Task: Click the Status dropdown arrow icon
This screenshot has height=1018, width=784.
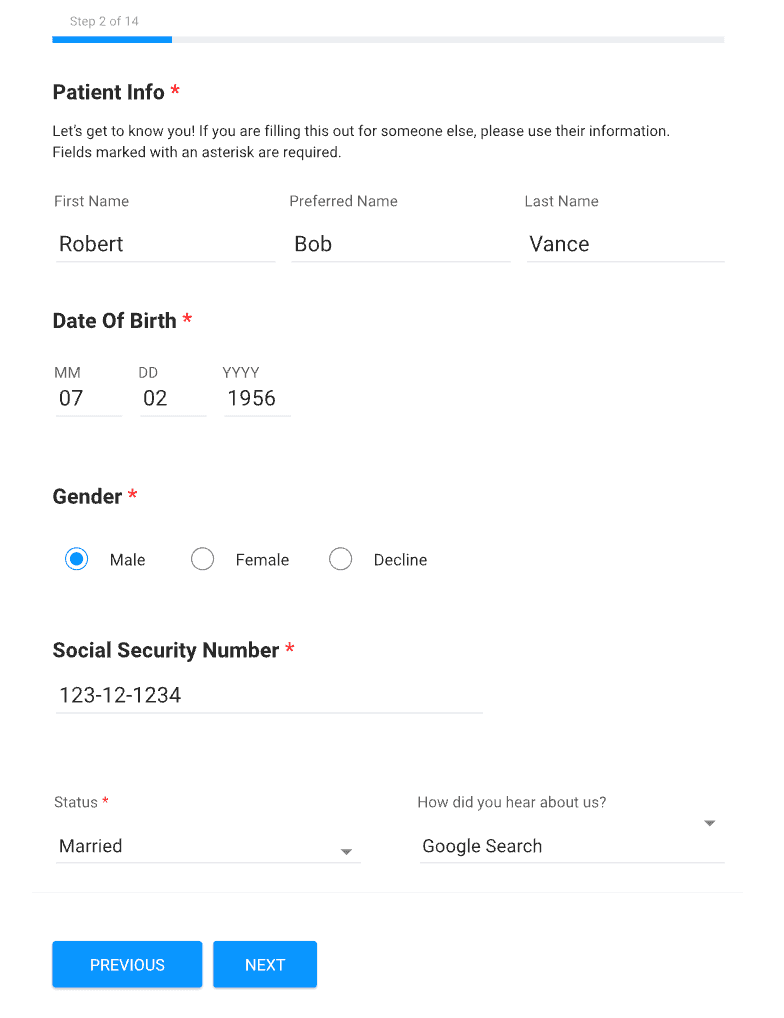Action: 347,852
